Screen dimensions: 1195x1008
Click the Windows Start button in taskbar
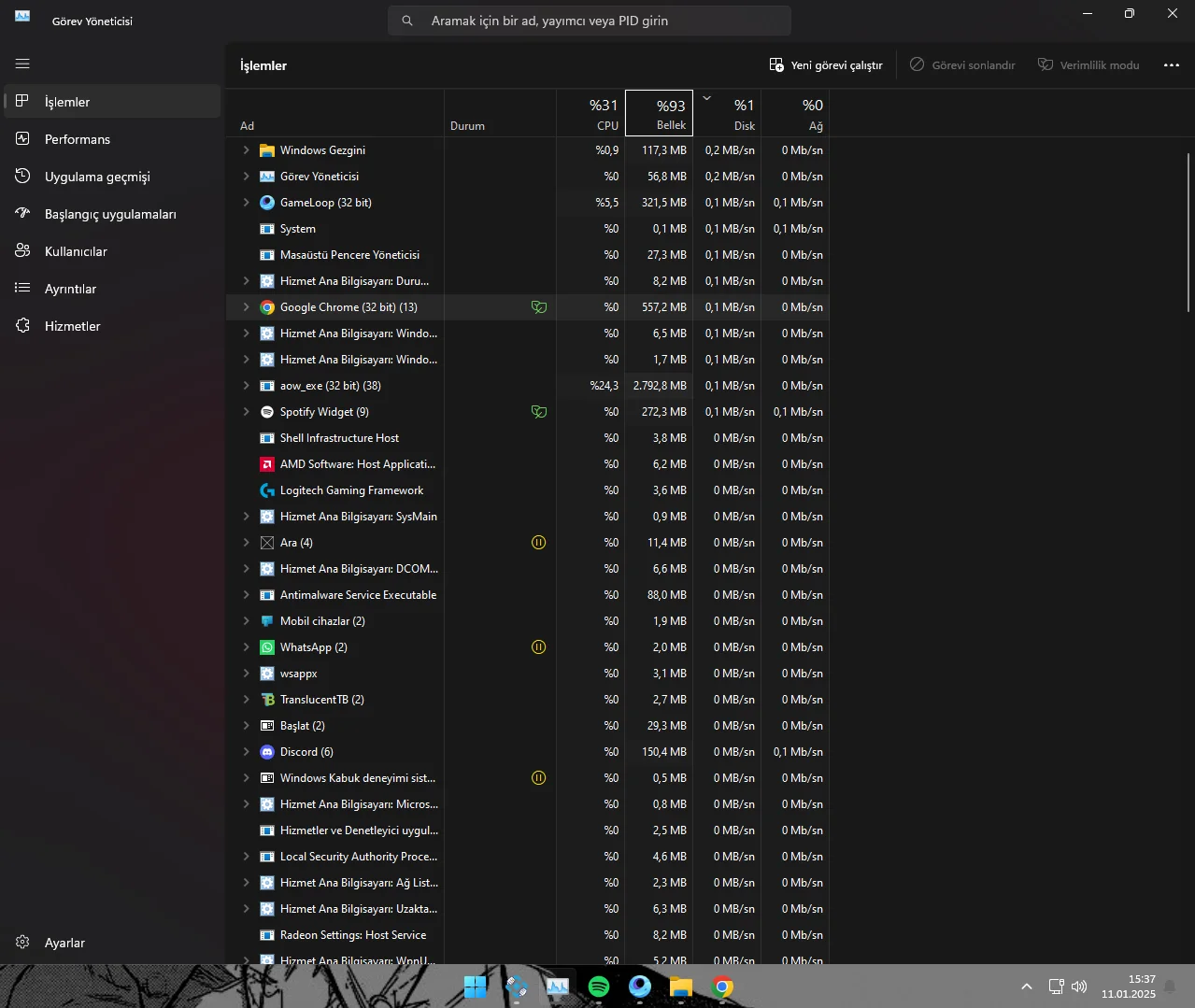(x=476, y=987)
